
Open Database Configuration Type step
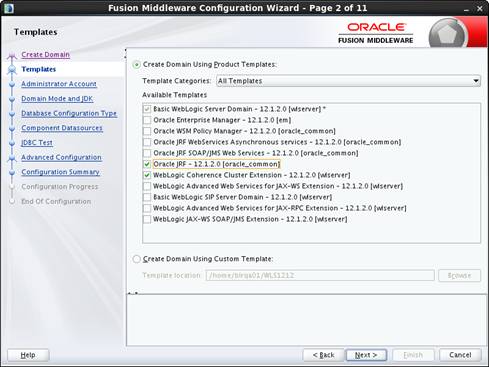[69, 113]
